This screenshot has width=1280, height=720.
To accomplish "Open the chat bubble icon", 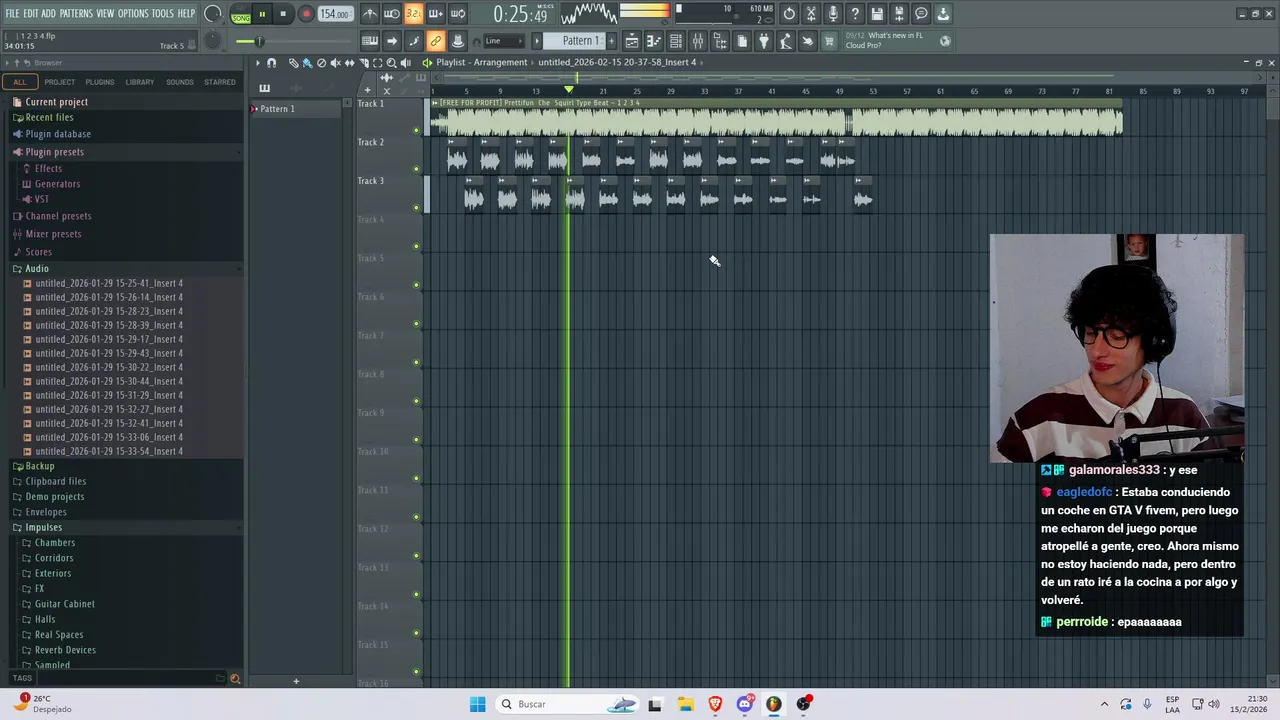I will pos(921,14).
